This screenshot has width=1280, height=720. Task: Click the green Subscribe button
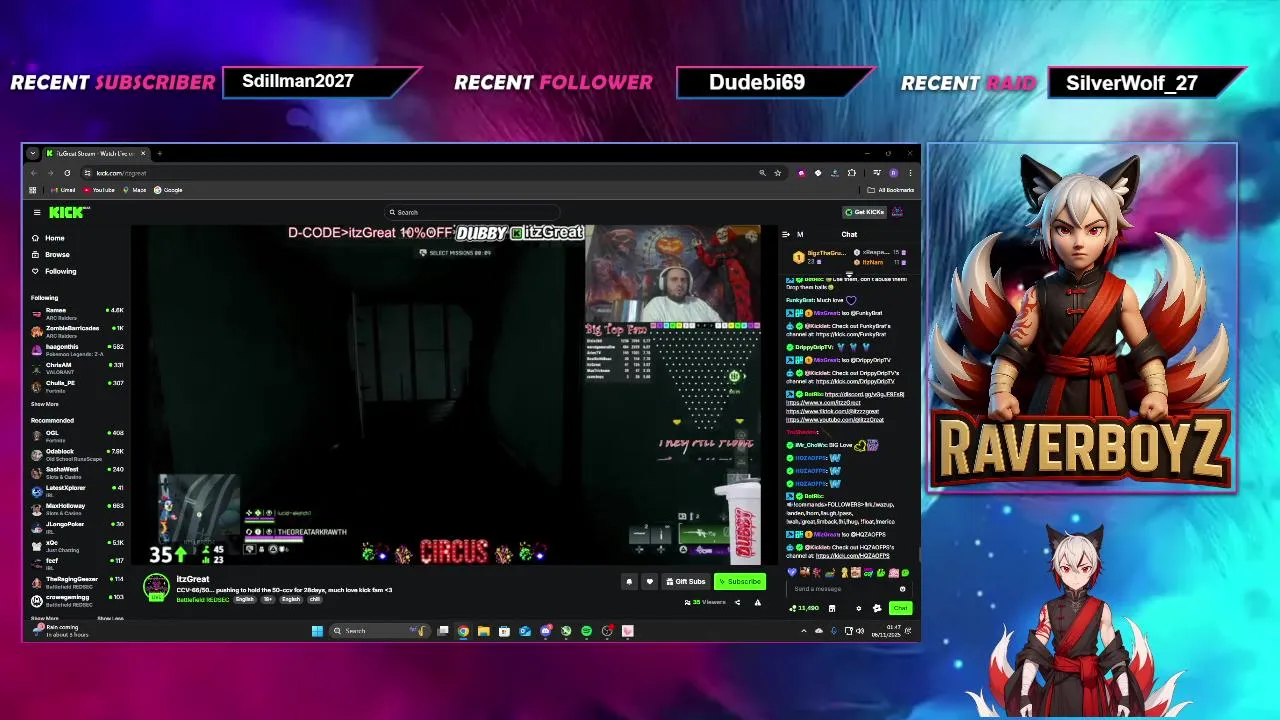[x=740, y=582]
